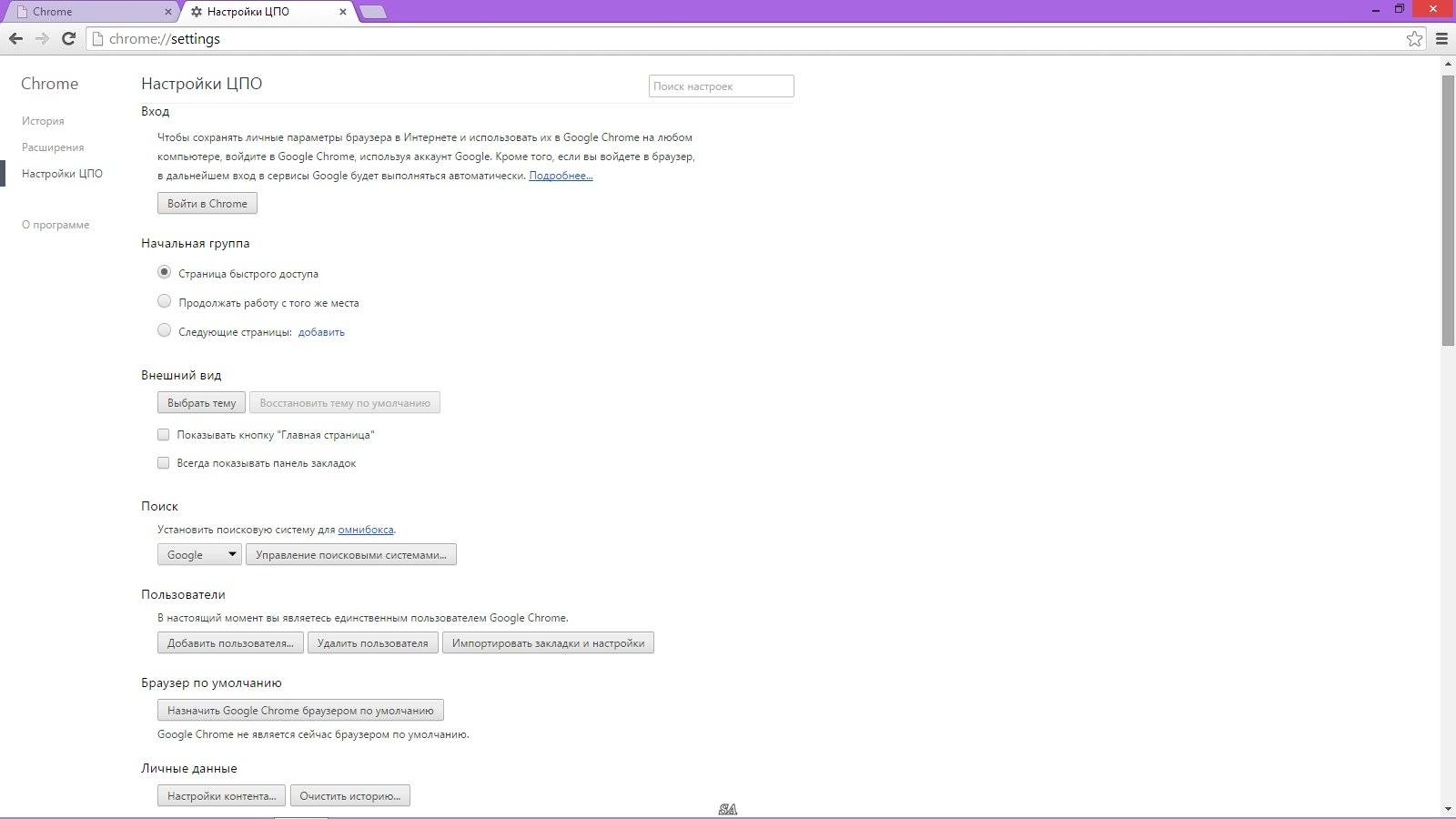Click the Выбрать тему button
This screenshot has width=1456, height=819.
pos(201,403)
